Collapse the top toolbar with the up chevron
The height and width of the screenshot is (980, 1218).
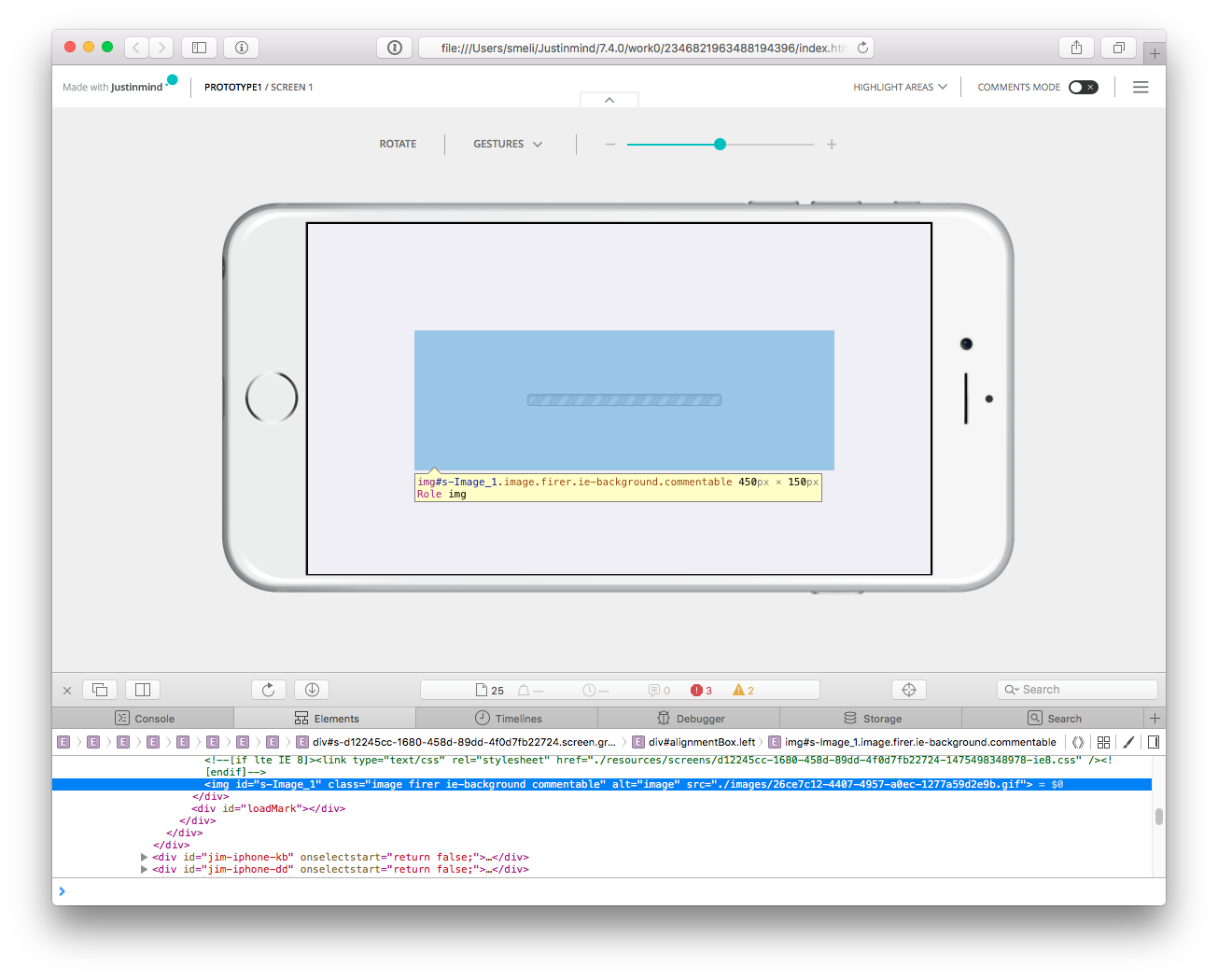pyautogui.click(x=609, y=100)
